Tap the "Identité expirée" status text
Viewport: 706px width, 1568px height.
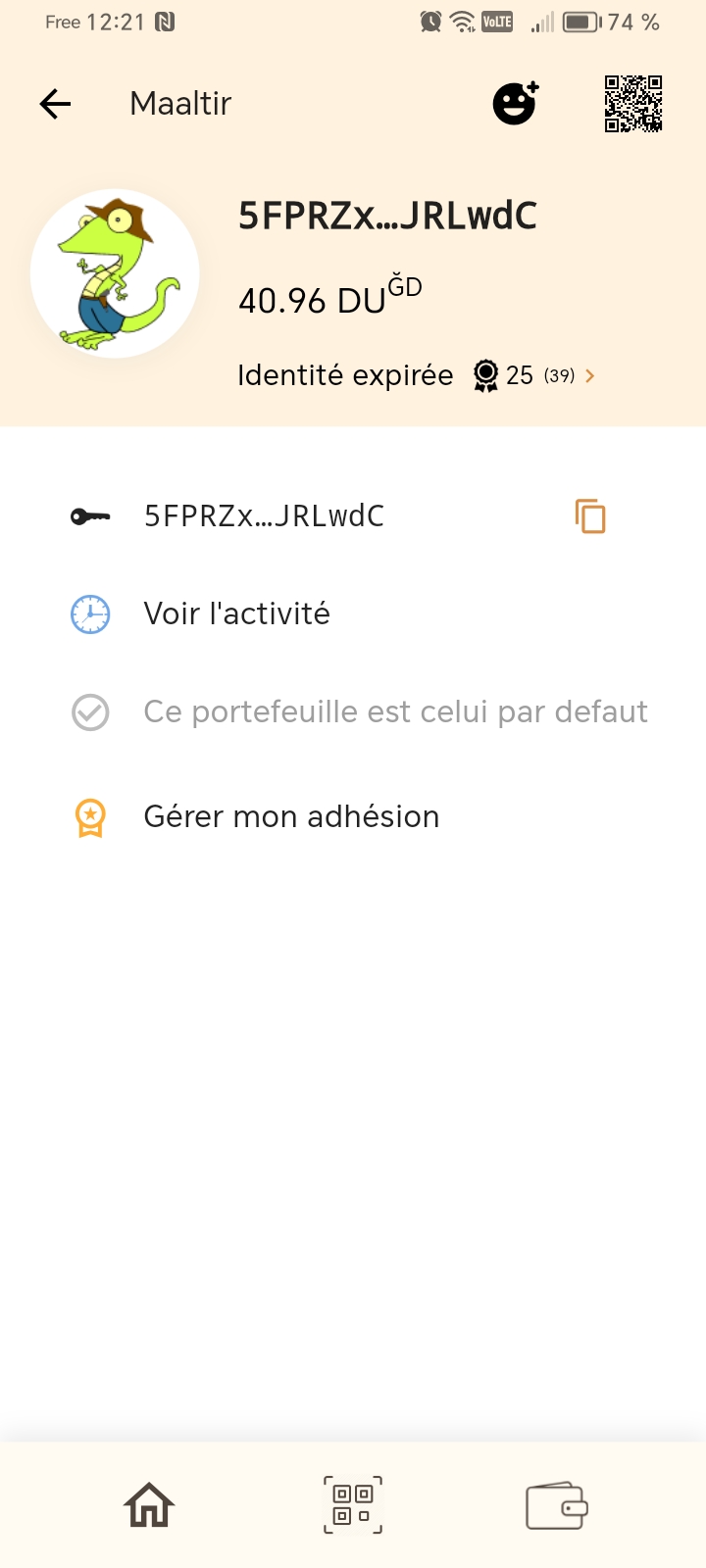(345, 375)
